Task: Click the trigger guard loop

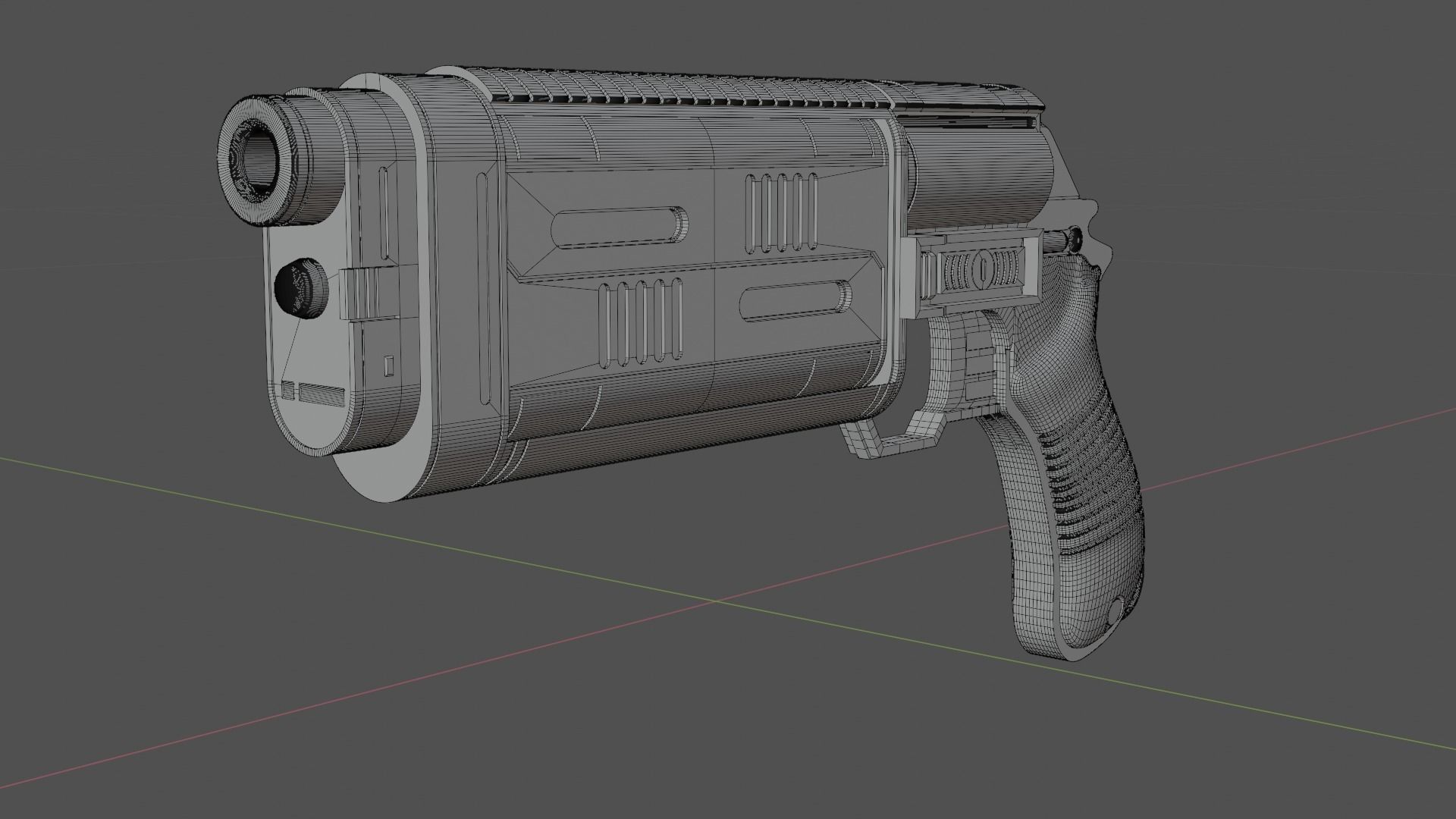Action: [895, 440]
